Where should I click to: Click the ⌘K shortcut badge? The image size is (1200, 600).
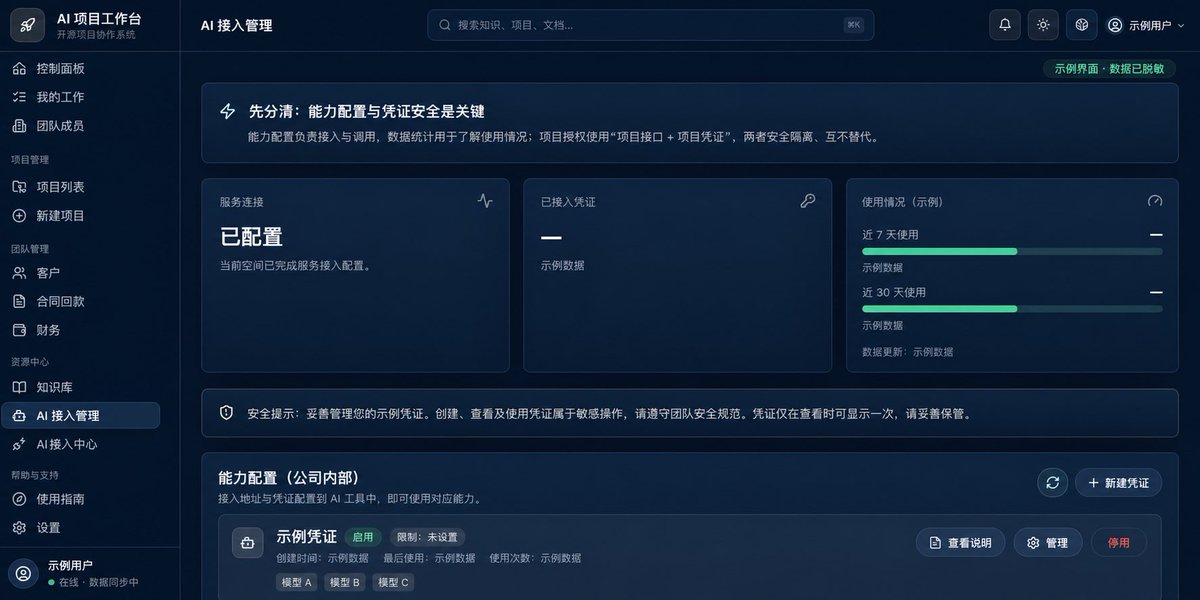tap(854, 25)
